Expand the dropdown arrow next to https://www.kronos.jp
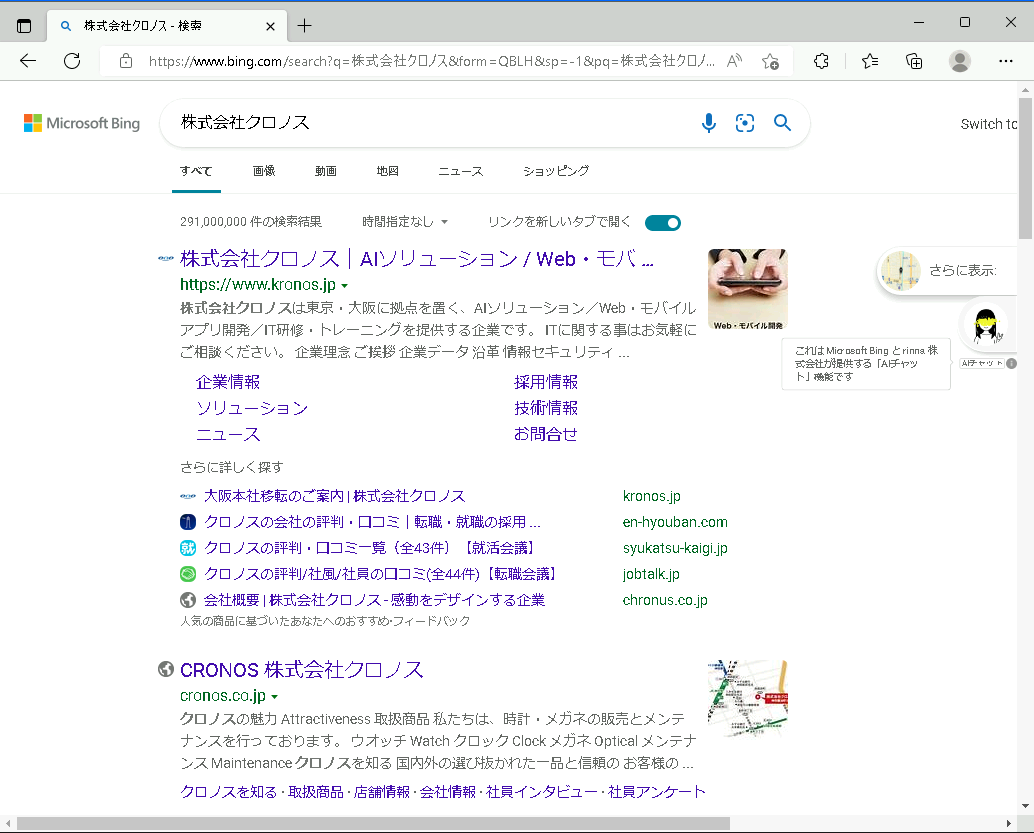Screen dimensions: 1034x833 coord(345,286)
